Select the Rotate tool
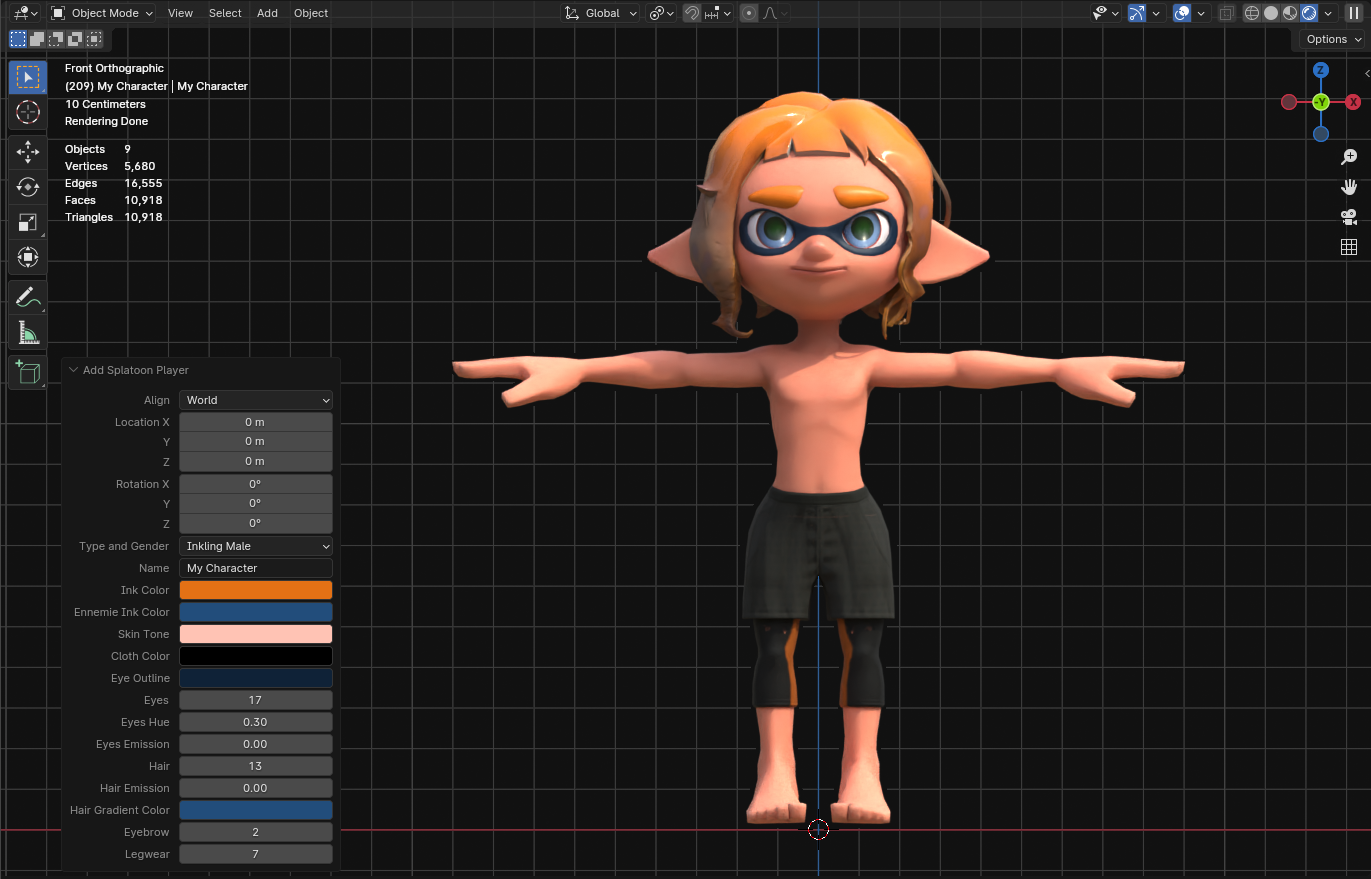Viewport: 1371px width, 879px height. pos(27,187)
